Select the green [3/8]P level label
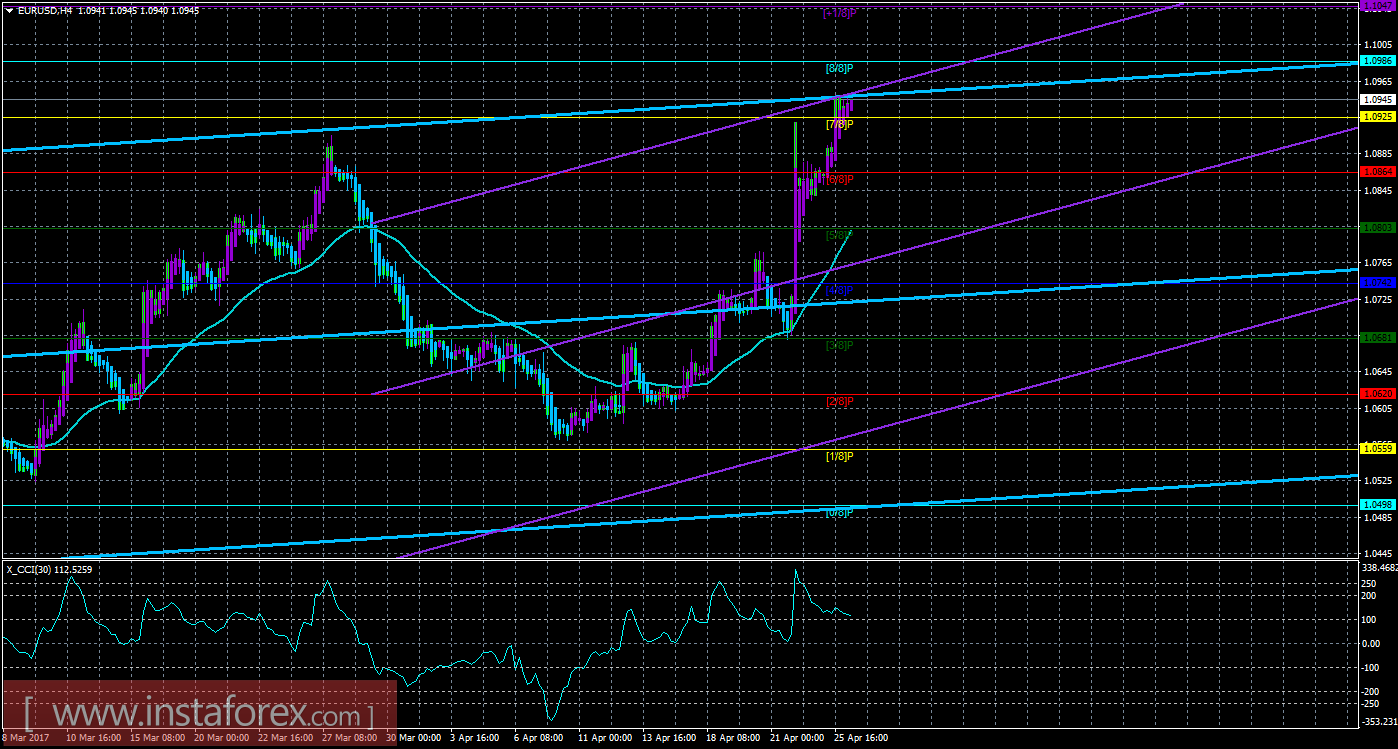Viewport: 1398px width, 749px height. 839,345
